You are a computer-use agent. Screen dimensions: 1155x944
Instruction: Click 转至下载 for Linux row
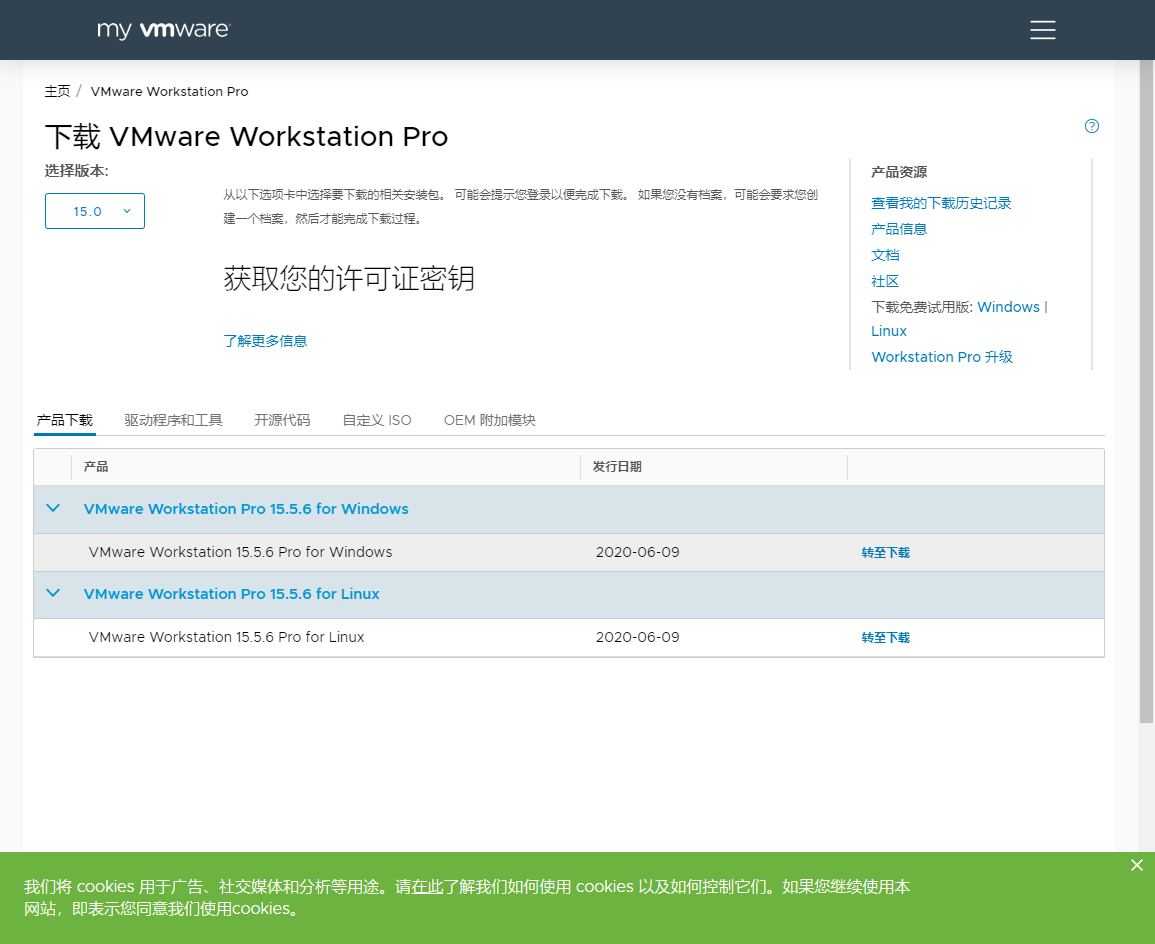pyautogui.click(x=885, y=638)
